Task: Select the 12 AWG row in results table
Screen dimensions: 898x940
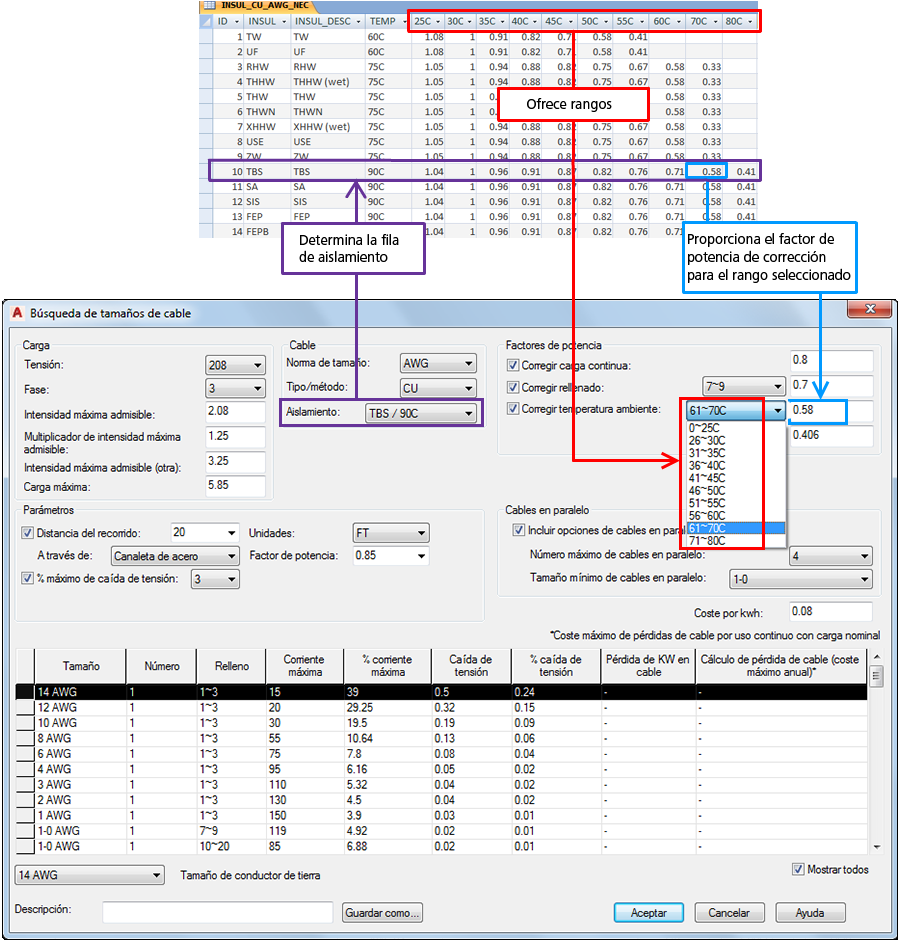Action: [441, 707]
